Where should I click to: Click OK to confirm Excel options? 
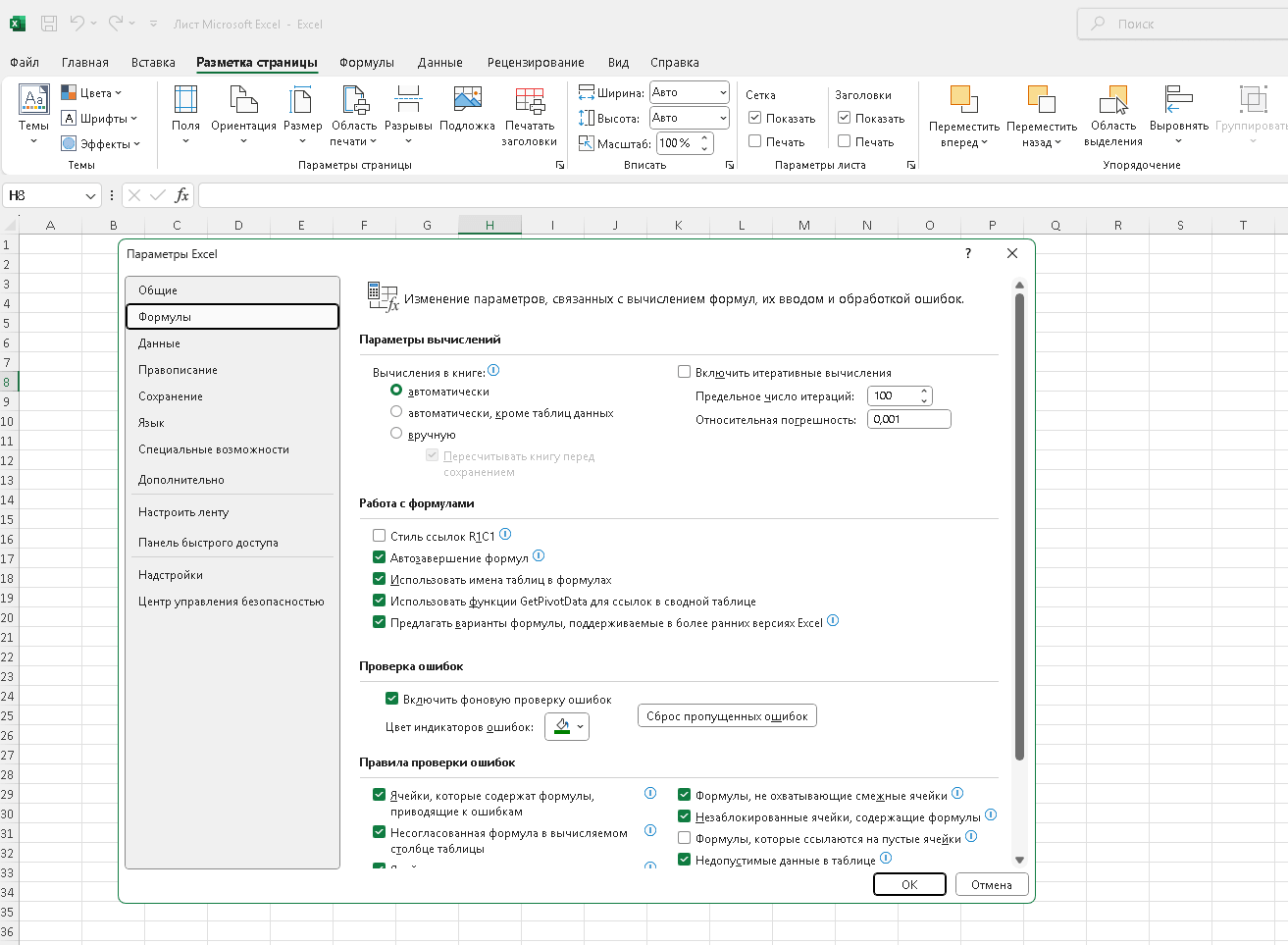pos(909,884)
